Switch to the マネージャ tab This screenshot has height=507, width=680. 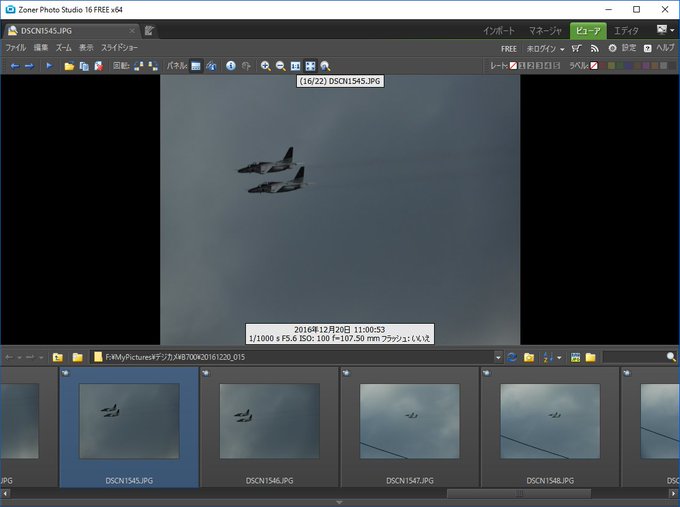click(545, 31)
